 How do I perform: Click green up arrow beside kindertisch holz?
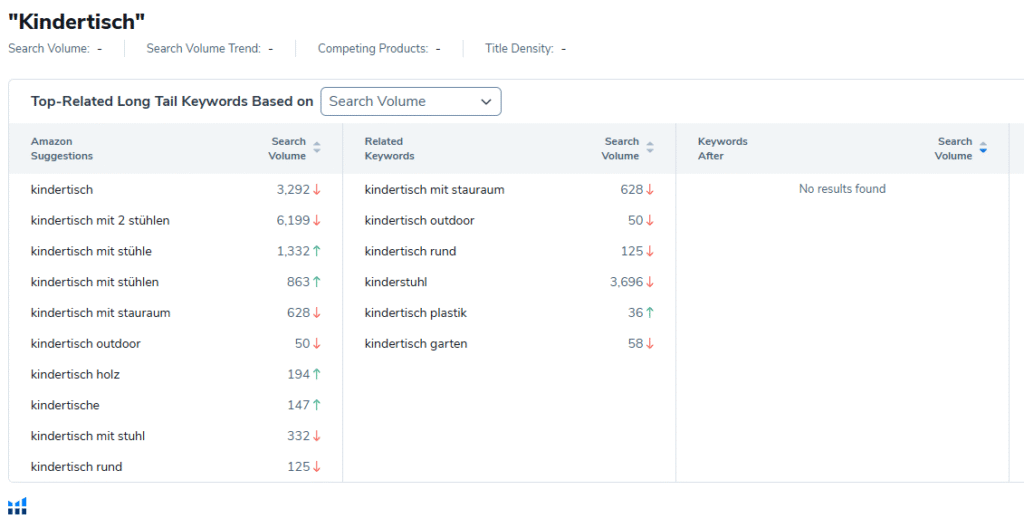(317, 375)
